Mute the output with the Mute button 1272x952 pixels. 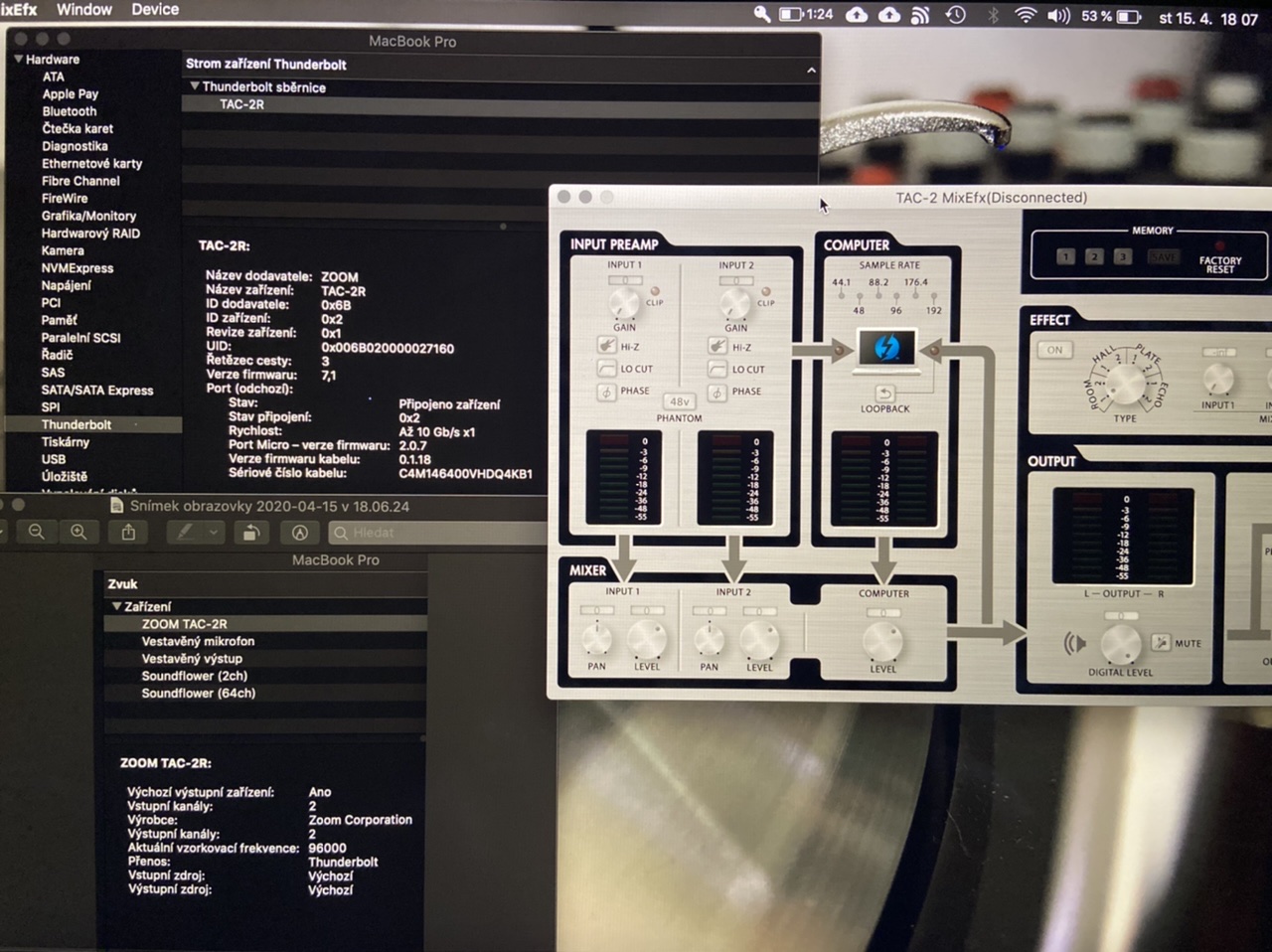pyautogui.click(x=1161, y=643)
